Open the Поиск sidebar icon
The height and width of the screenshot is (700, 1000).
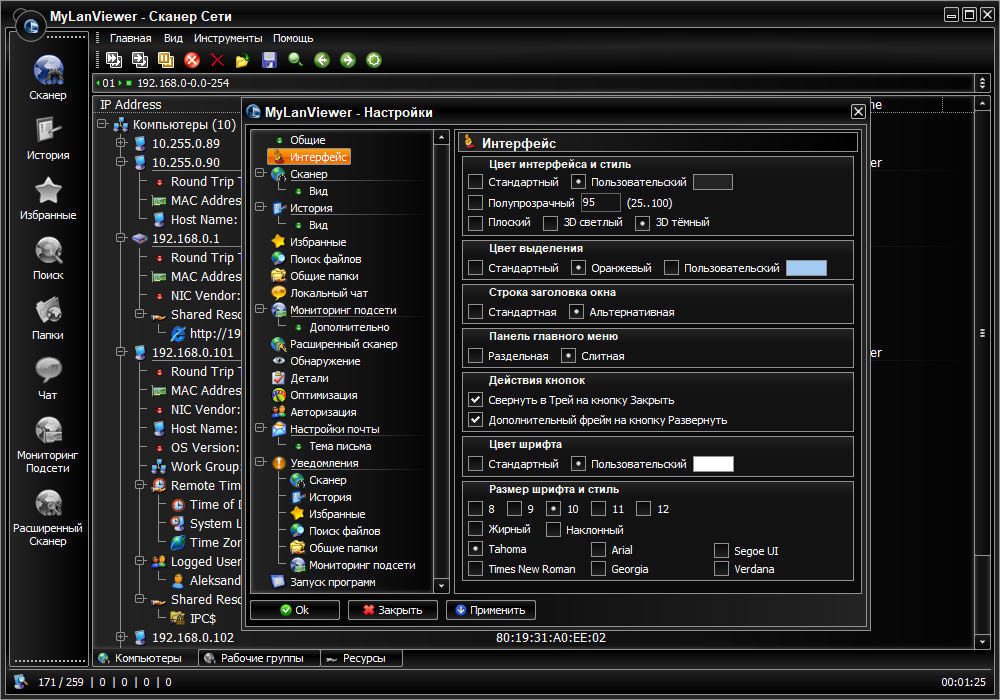point(48,258)
